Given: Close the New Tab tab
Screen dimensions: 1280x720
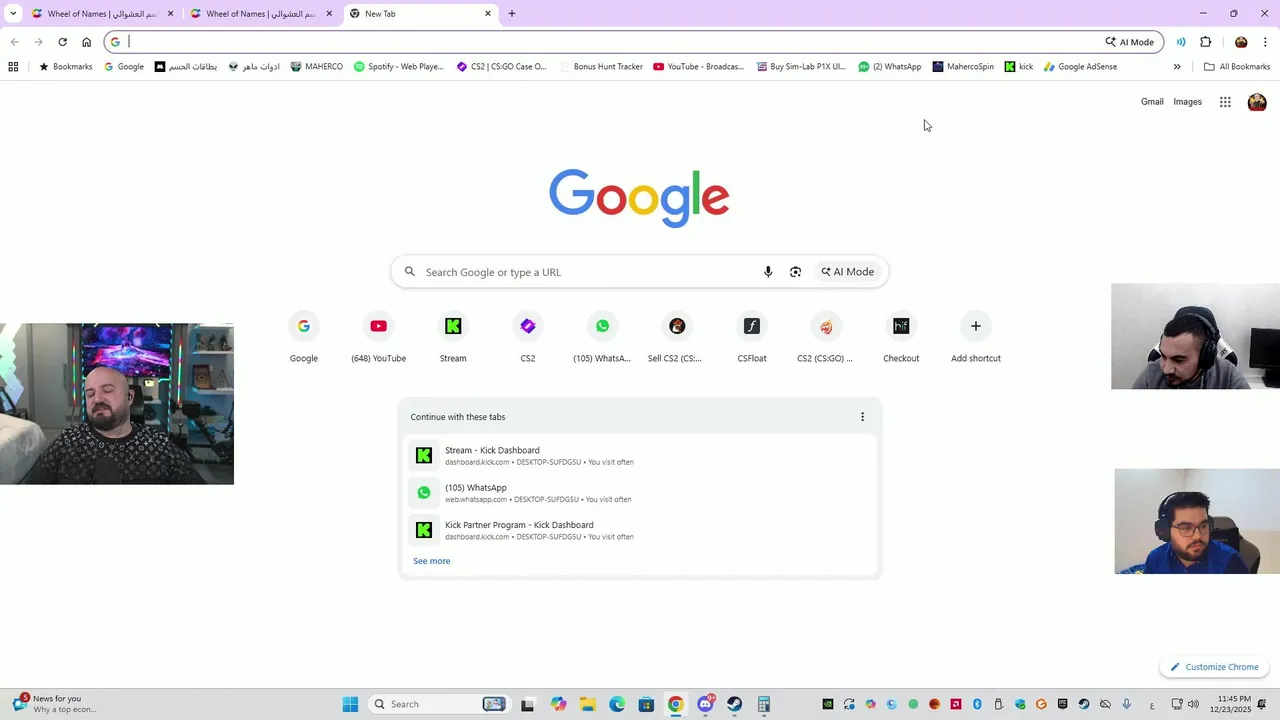Looking at the screenshot, I should (488, 14).
